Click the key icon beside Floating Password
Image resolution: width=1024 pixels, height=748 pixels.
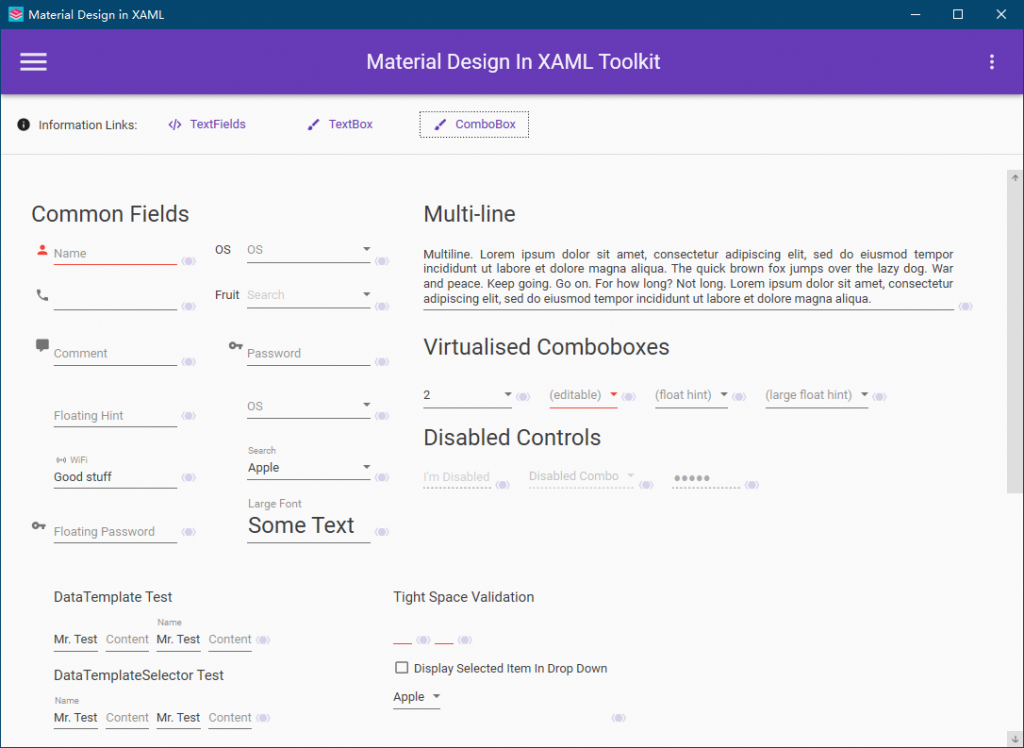point(41,526)
